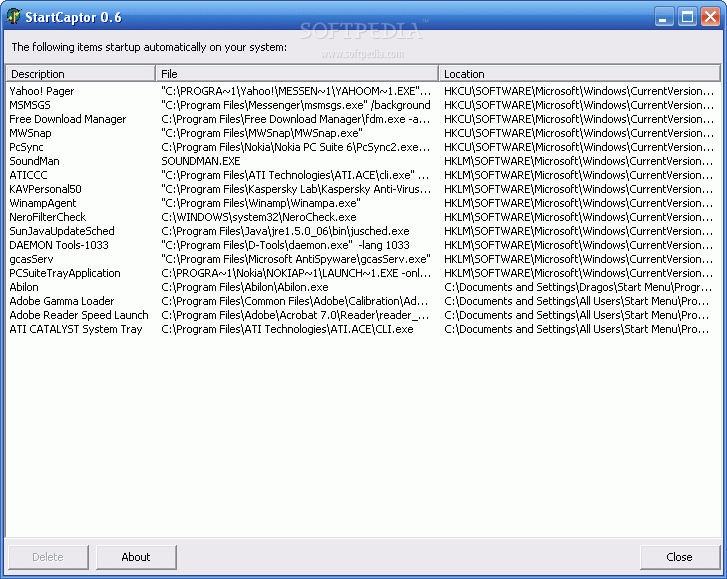Click Abilon's Dragos Start Menu location cell
Viewport: 727px width, 579px height.
click(x=578, y=287)
